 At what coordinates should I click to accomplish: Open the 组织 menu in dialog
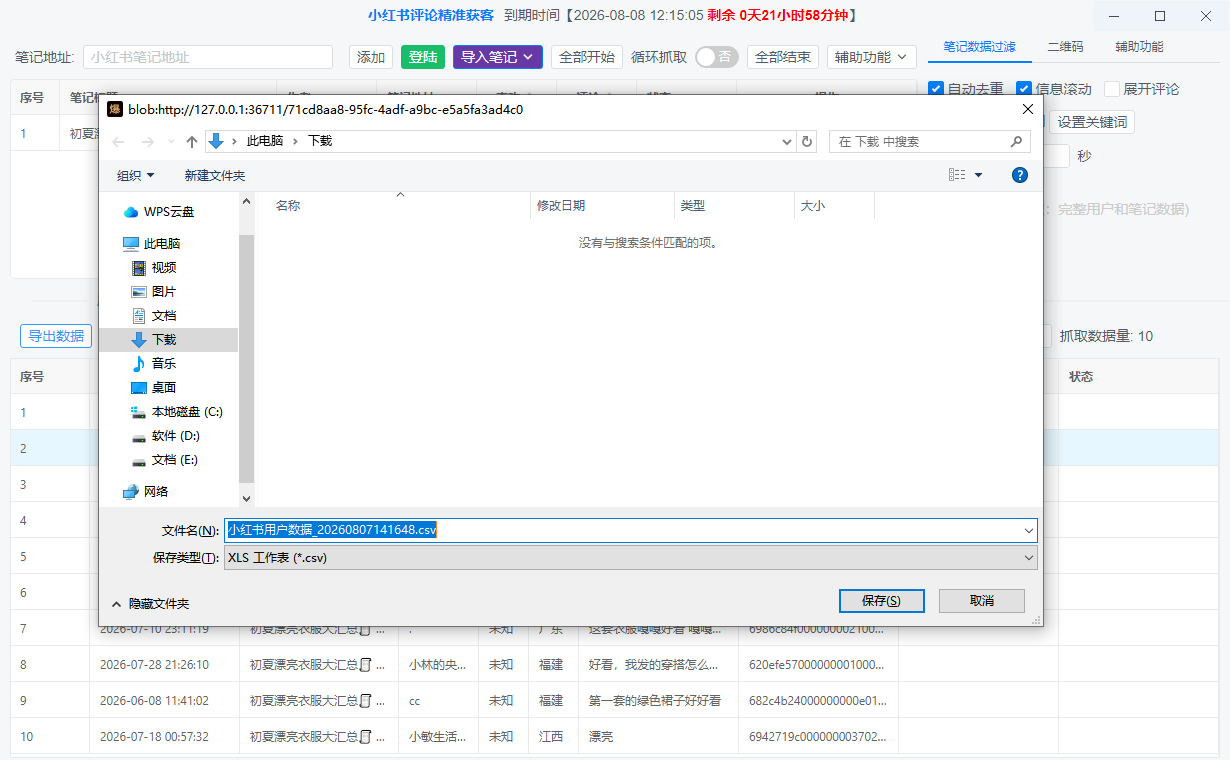point(136,175)
